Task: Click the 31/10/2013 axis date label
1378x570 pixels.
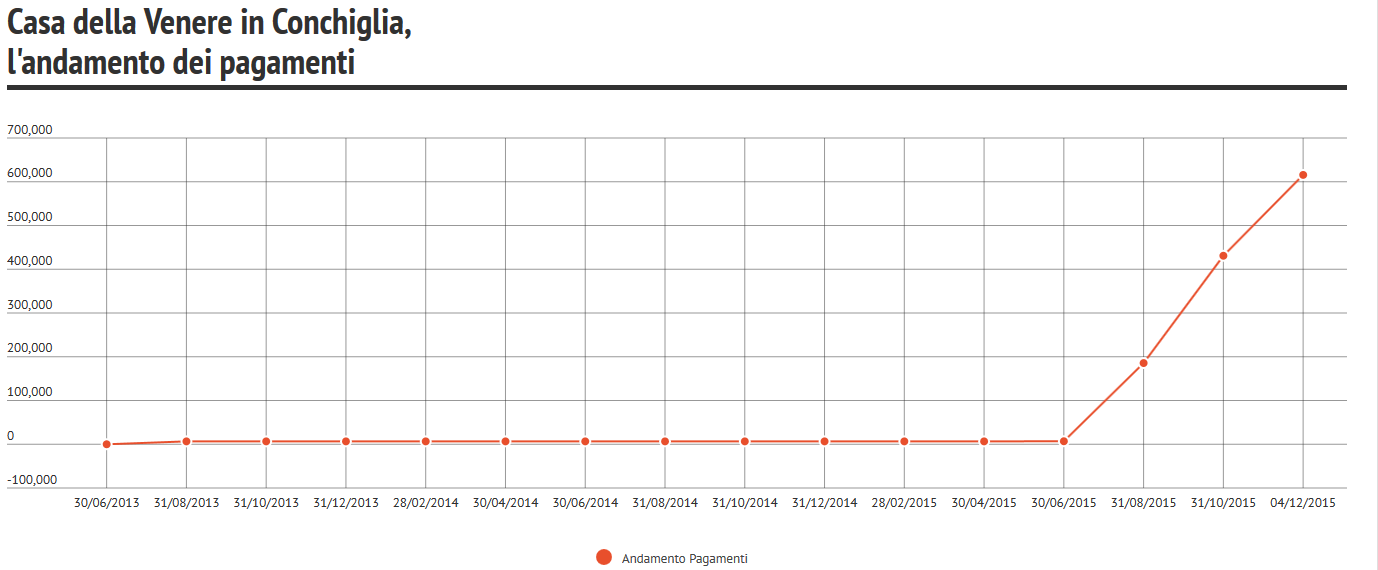Action: coord(266,503)
